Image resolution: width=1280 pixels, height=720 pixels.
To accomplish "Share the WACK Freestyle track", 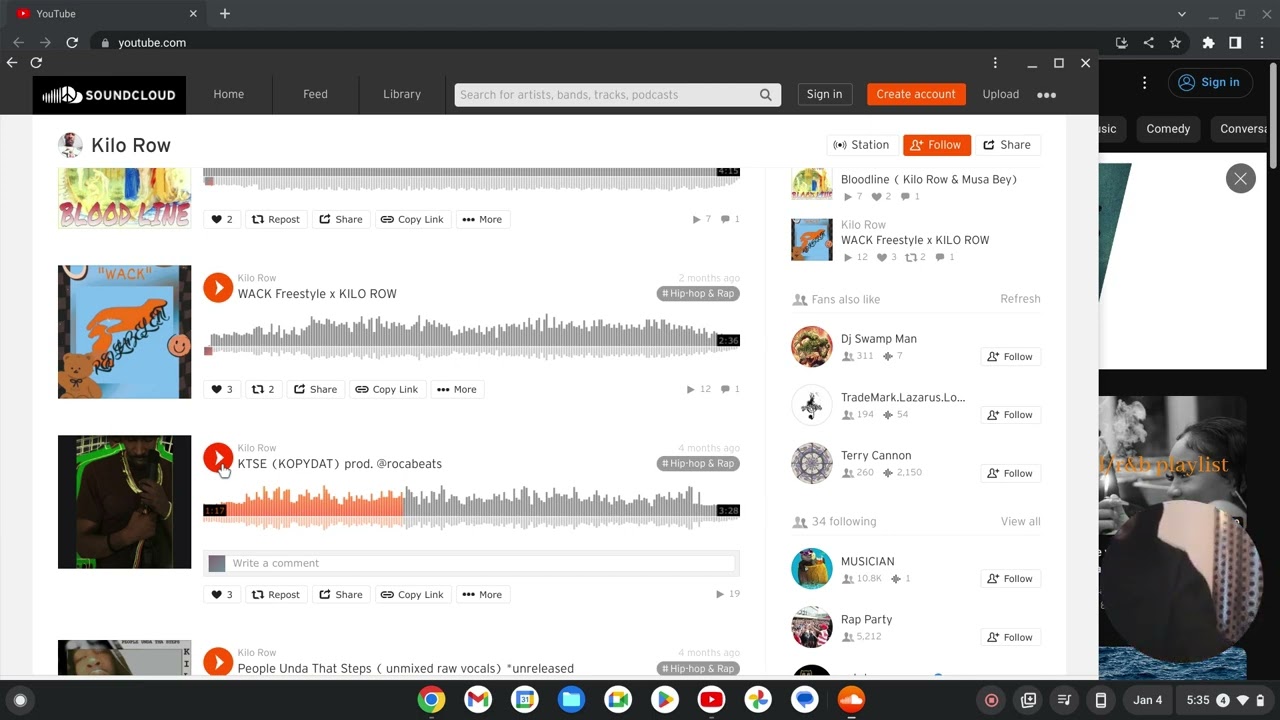I will [316, 389].
